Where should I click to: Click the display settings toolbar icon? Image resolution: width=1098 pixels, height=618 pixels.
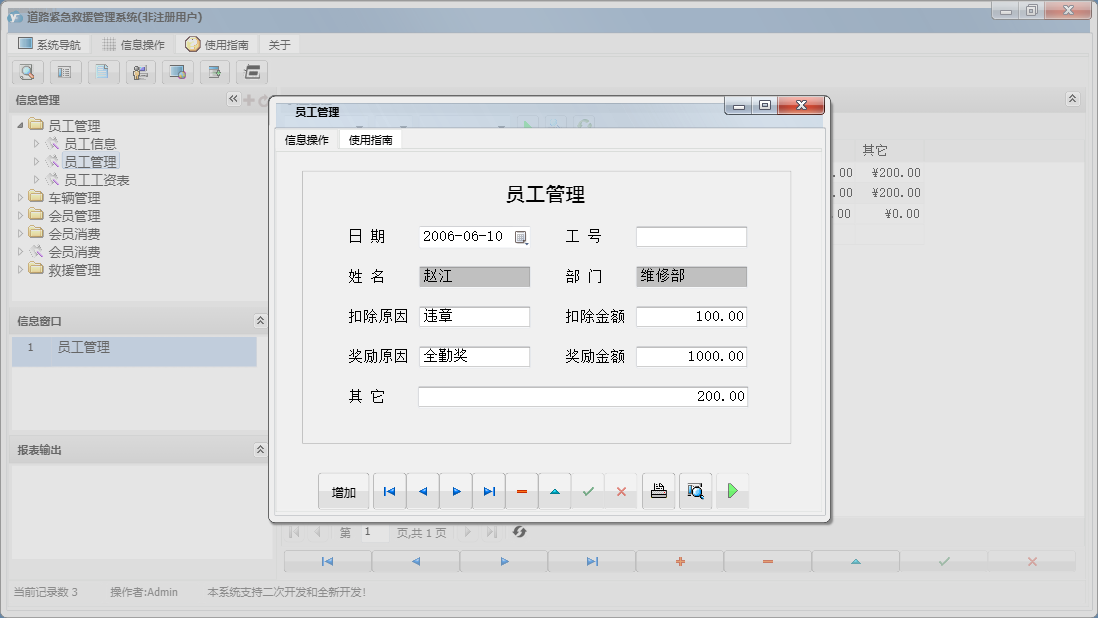pos(178,72)
